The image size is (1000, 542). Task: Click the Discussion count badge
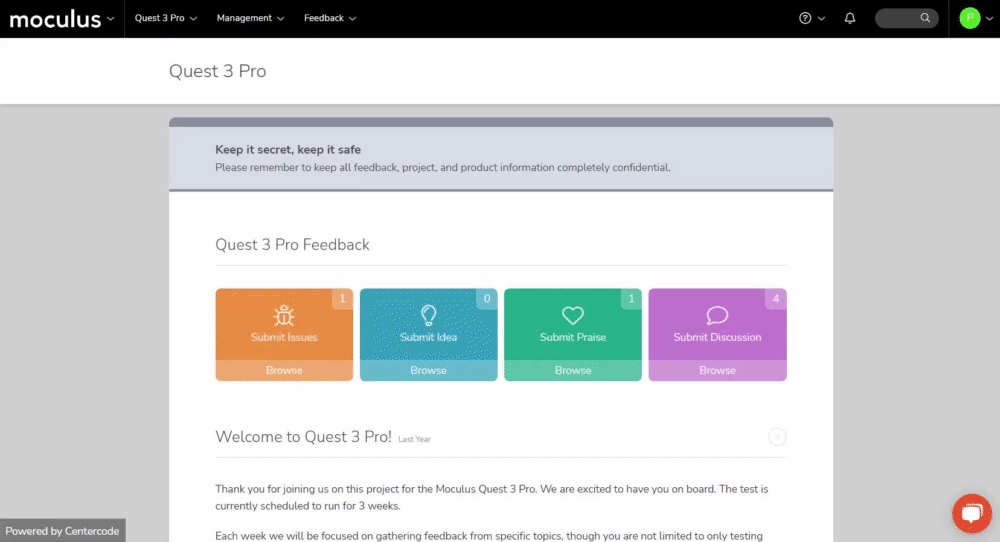(776, 298)
